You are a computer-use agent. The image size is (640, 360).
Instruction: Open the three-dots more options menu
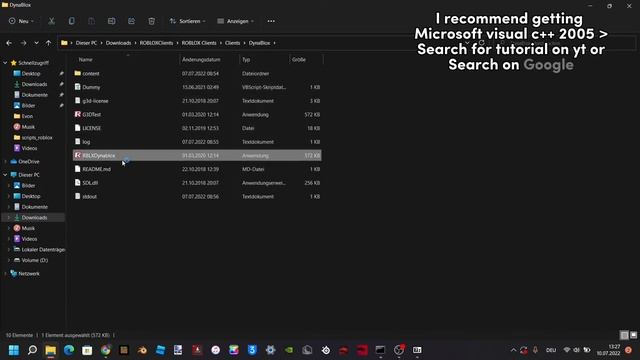271,21
